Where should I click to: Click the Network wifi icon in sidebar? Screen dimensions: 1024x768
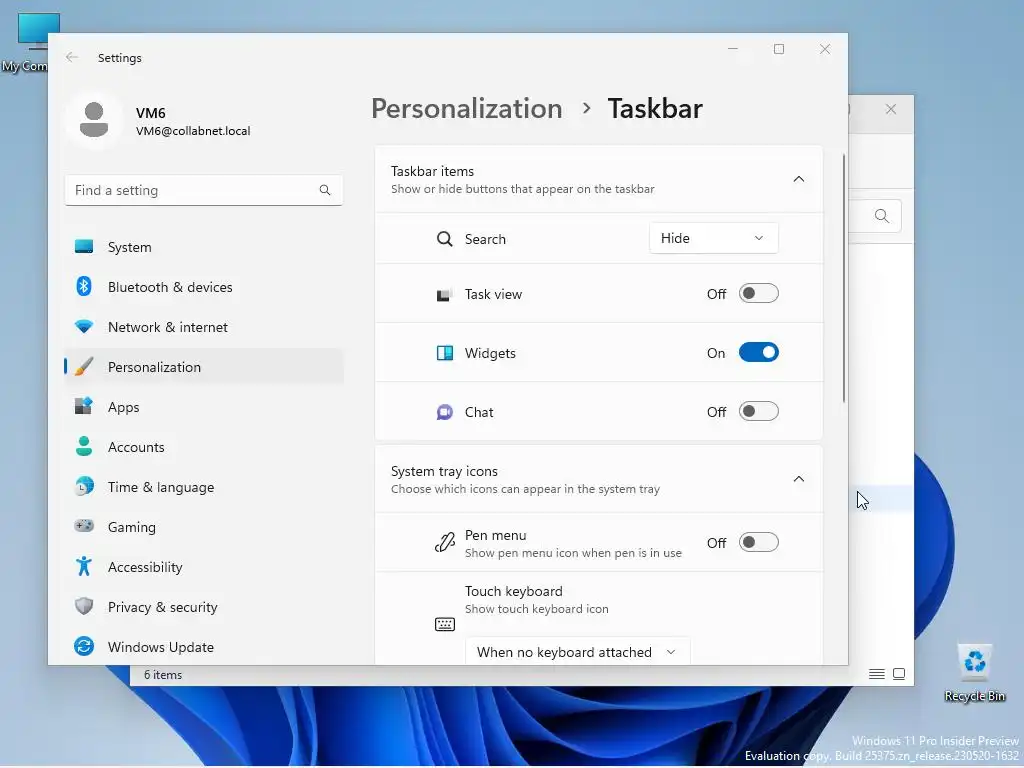pyautogui.click(x=84, y=326)
